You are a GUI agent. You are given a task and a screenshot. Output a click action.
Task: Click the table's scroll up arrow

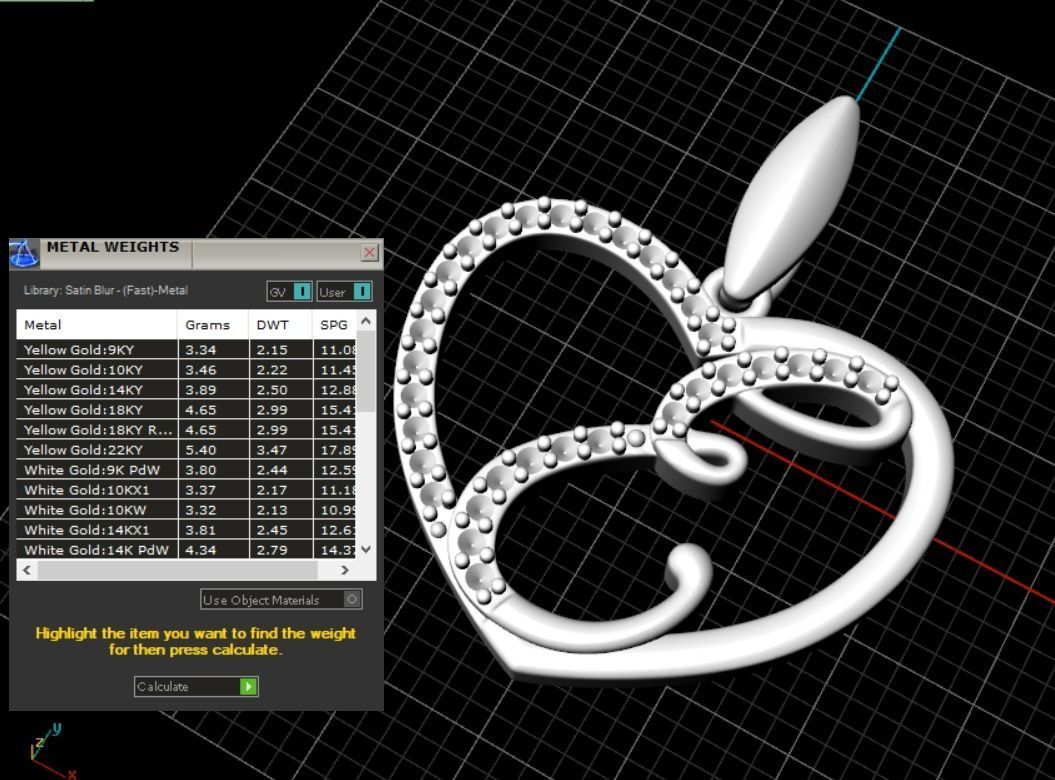pos(365,321)
